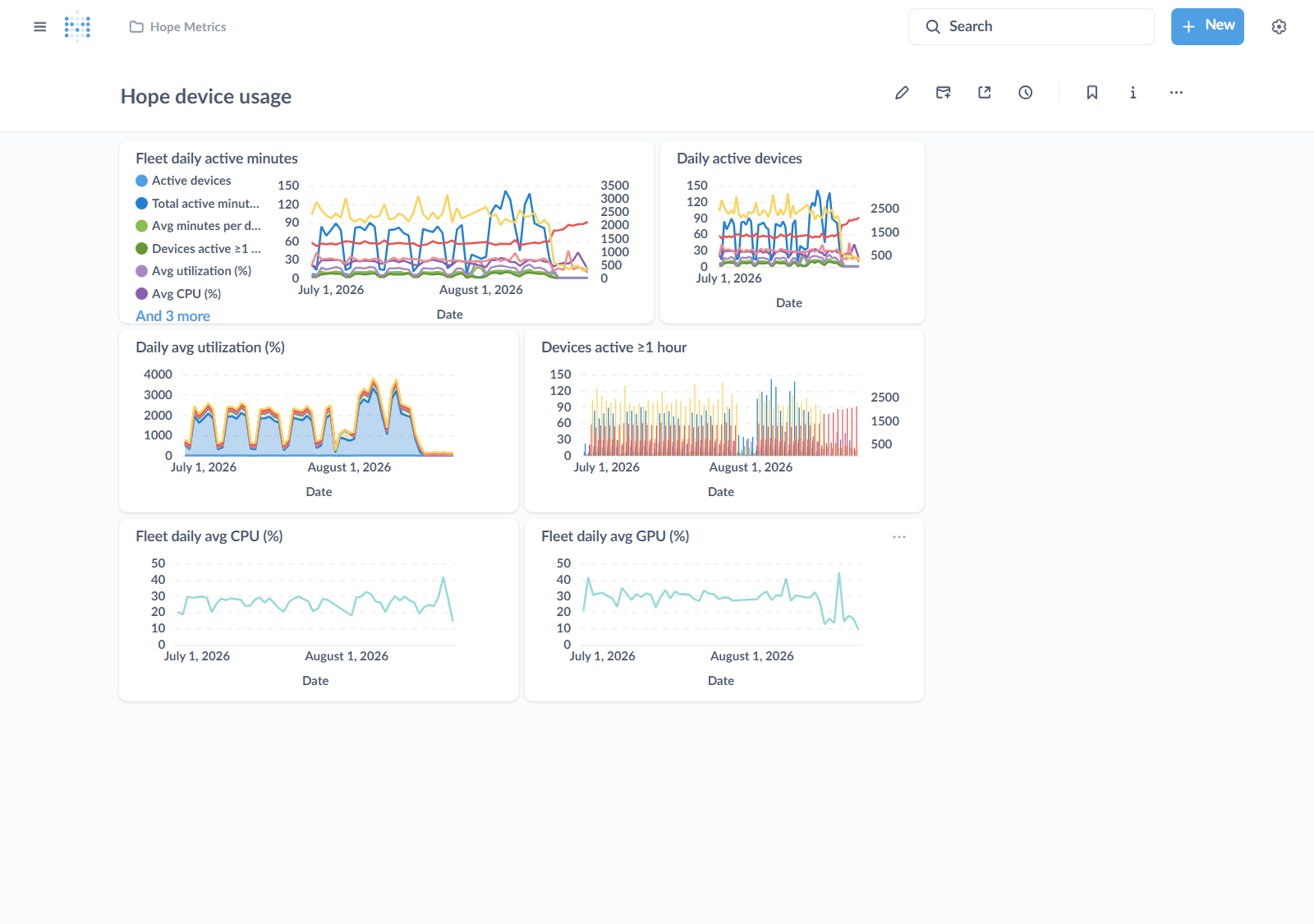Toggle Devices active ≥1 legend item
The width and height of the screenshot is (1314, 924).
[x=198, y=249]
